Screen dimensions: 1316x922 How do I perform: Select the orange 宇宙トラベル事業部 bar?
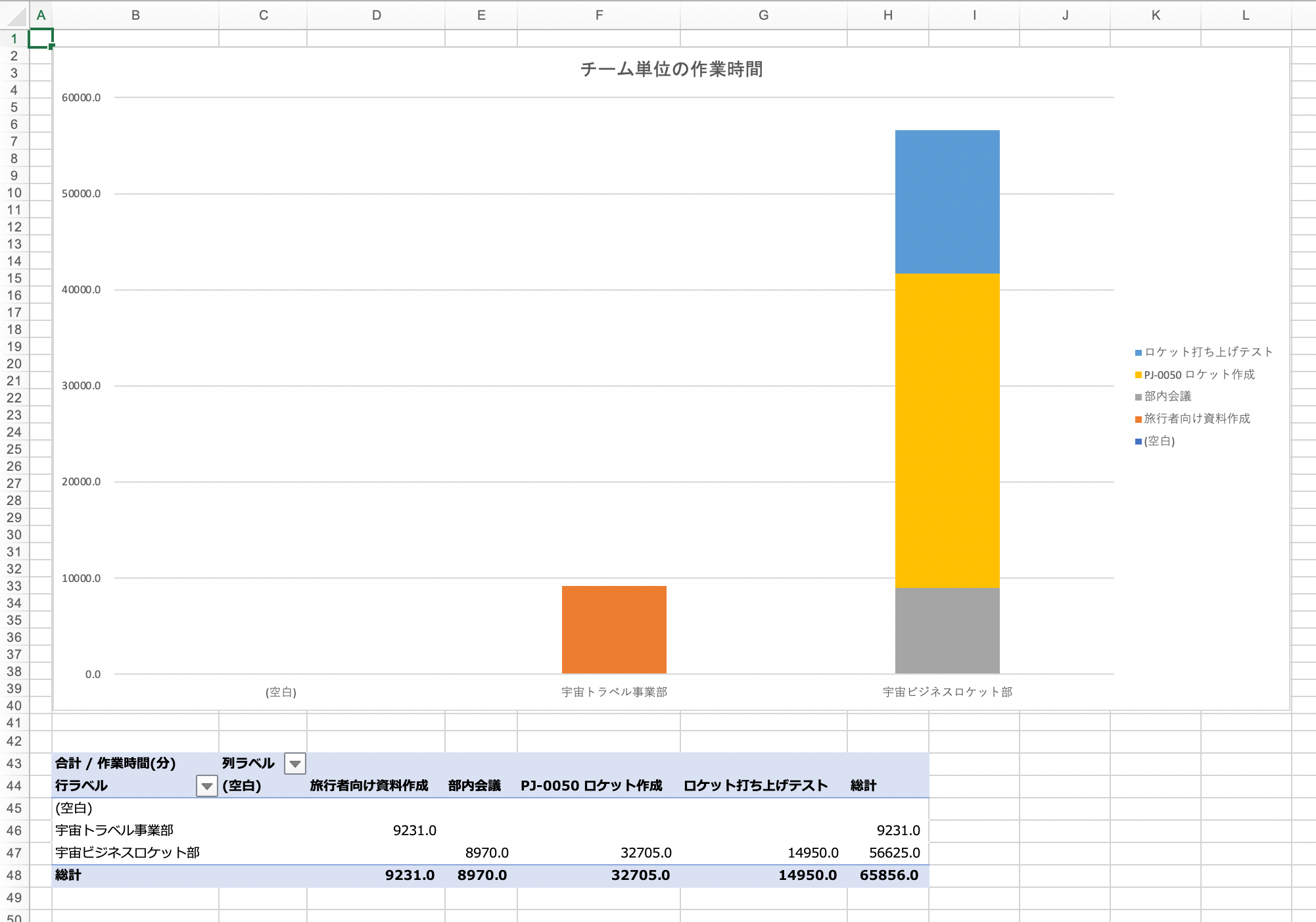click(x=614, y=629)
